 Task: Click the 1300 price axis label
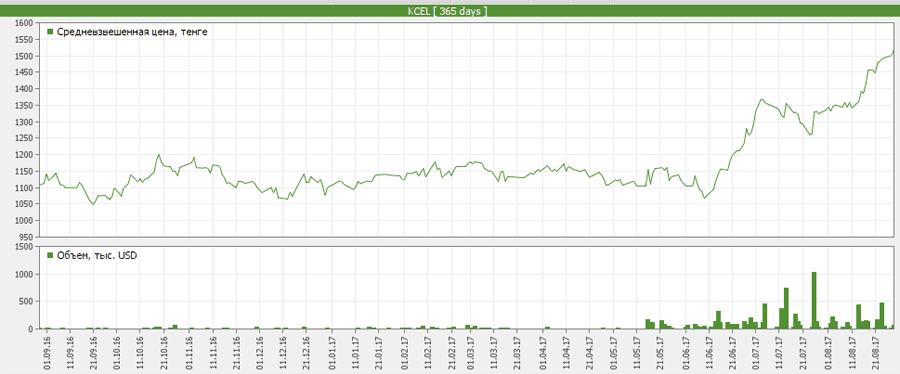tap(25, 122)
